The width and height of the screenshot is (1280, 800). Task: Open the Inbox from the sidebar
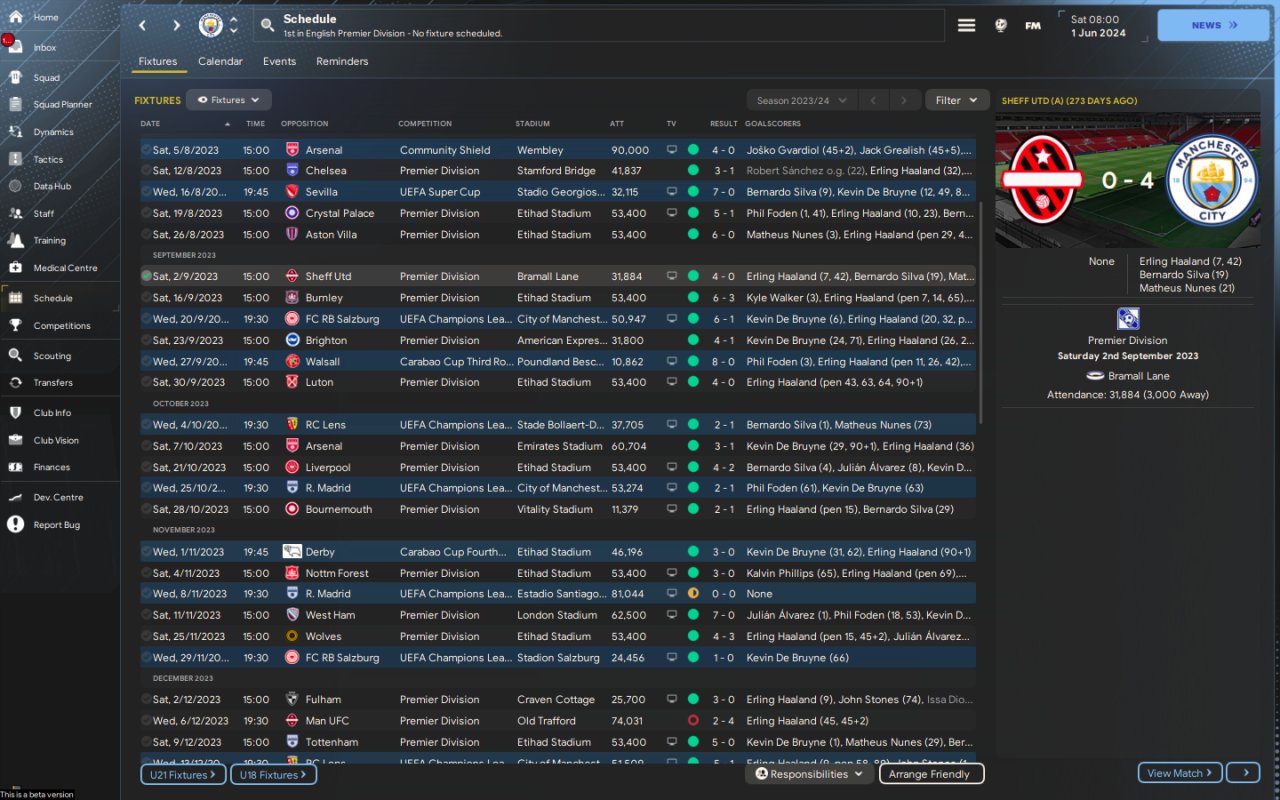(x=45, y=47)
